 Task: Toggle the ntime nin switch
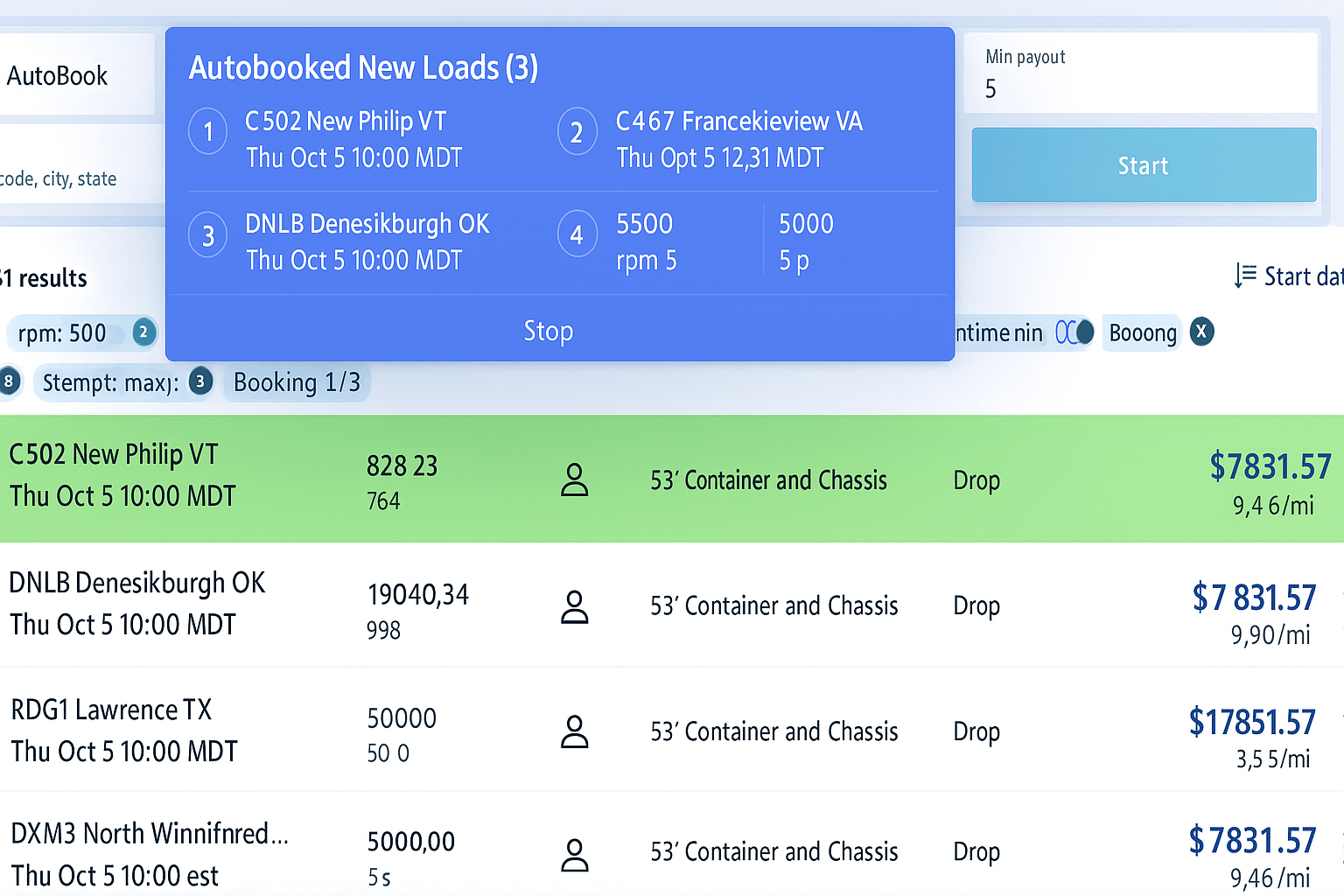pyautogui.click(x=1074, y=332)
